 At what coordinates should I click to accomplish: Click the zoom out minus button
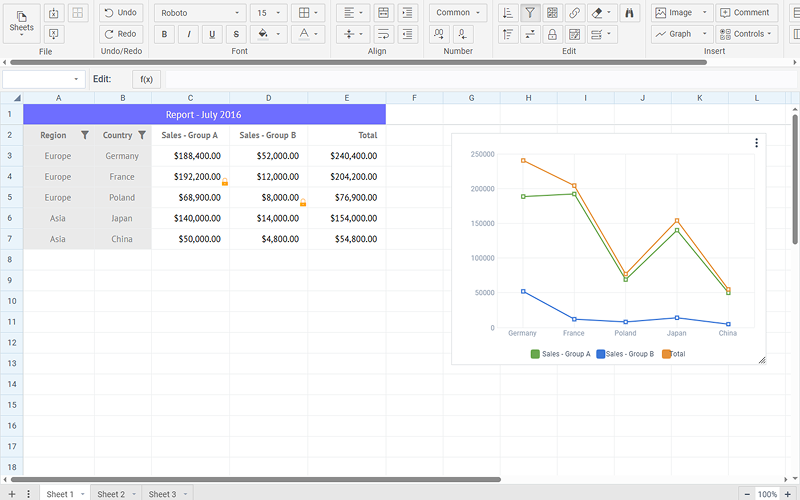point(747,494)
